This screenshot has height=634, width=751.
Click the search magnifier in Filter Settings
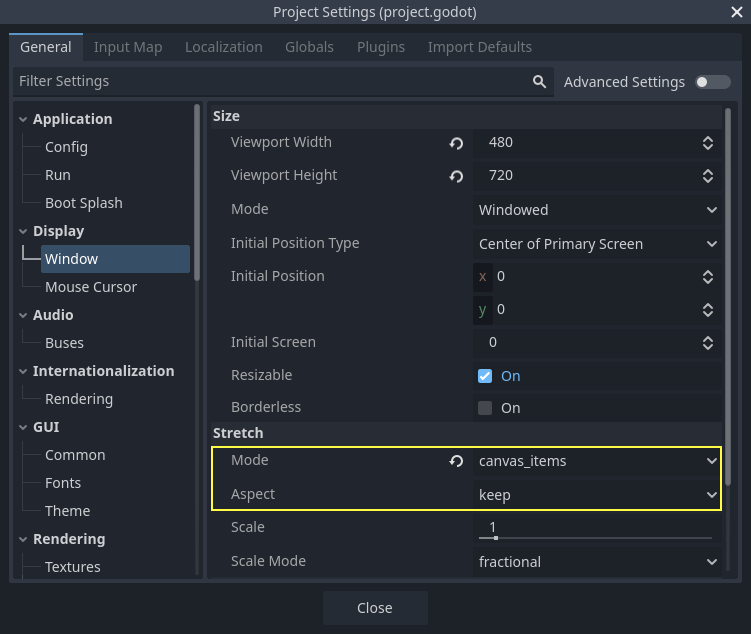[539, 82]
